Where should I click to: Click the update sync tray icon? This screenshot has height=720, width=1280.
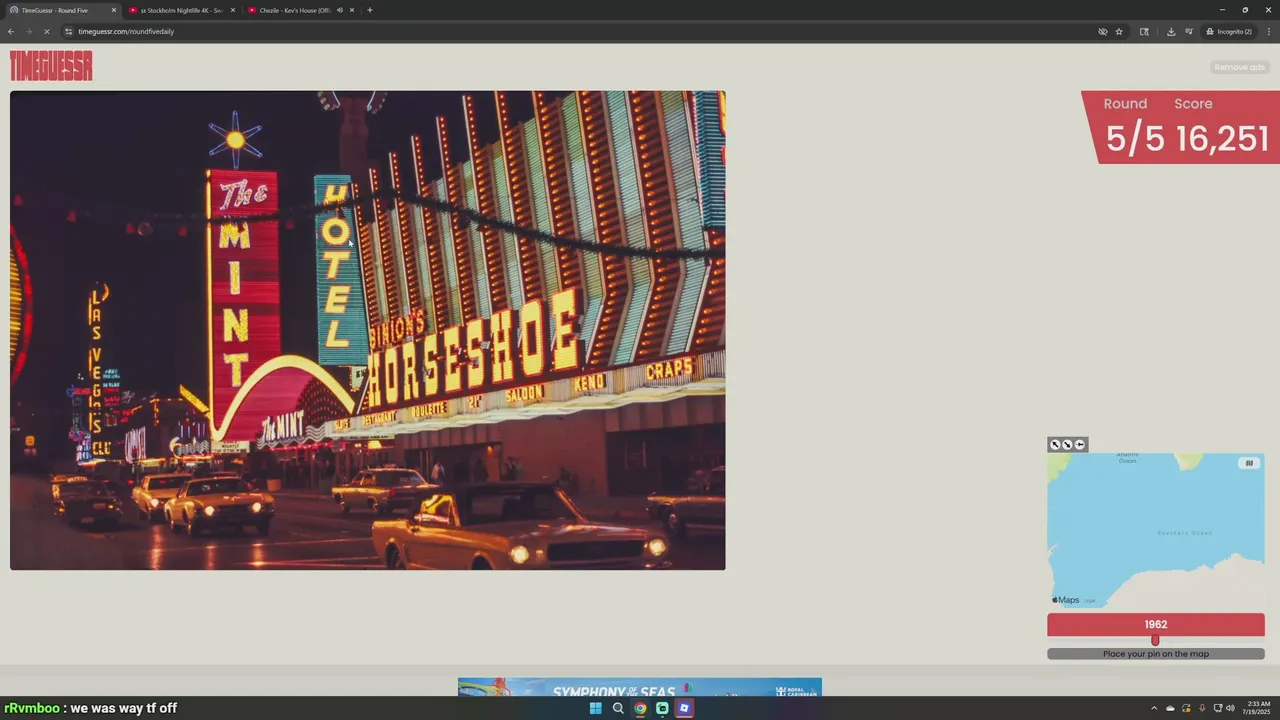point(1186,708)
